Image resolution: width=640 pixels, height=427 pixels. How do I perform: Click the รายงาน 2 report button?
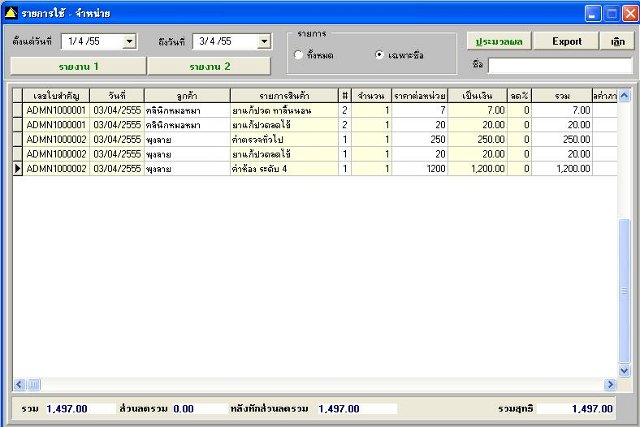[x=209, y=67]
